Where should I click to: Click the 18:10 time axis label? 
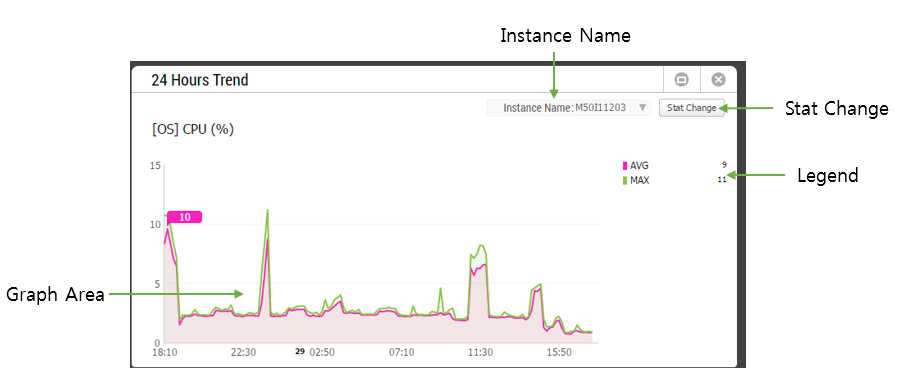pyautogui.click(x=165, y=352)
